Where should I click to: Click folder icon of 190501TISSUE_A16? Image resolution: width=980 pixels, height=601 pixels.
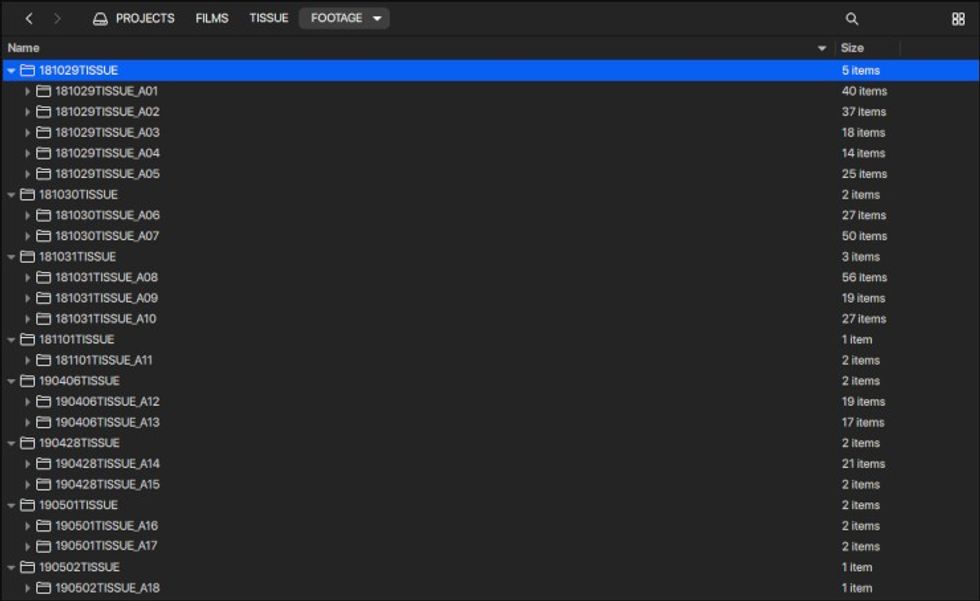click(43, 525)
